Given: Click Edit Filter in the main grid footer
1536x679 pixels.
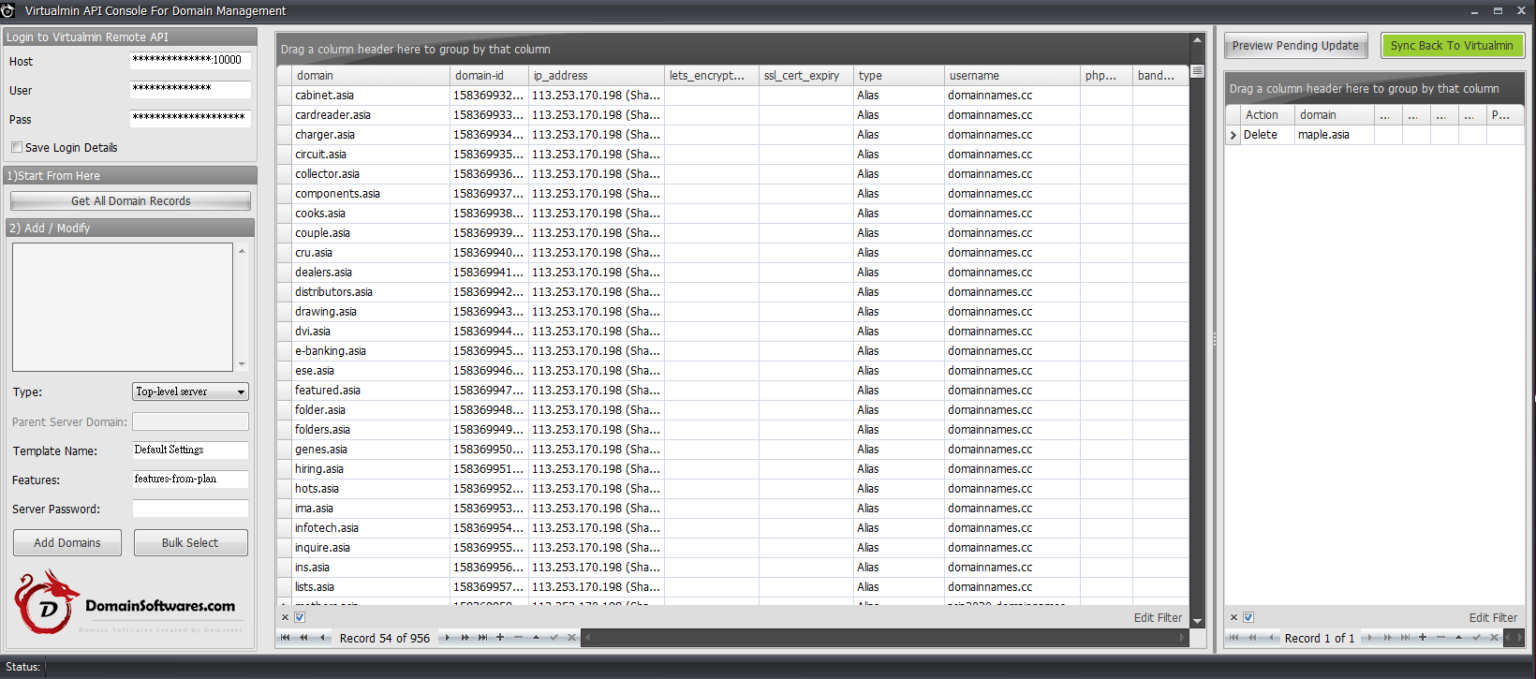Looking at the screenshot, I should [x=1157, y=617].
